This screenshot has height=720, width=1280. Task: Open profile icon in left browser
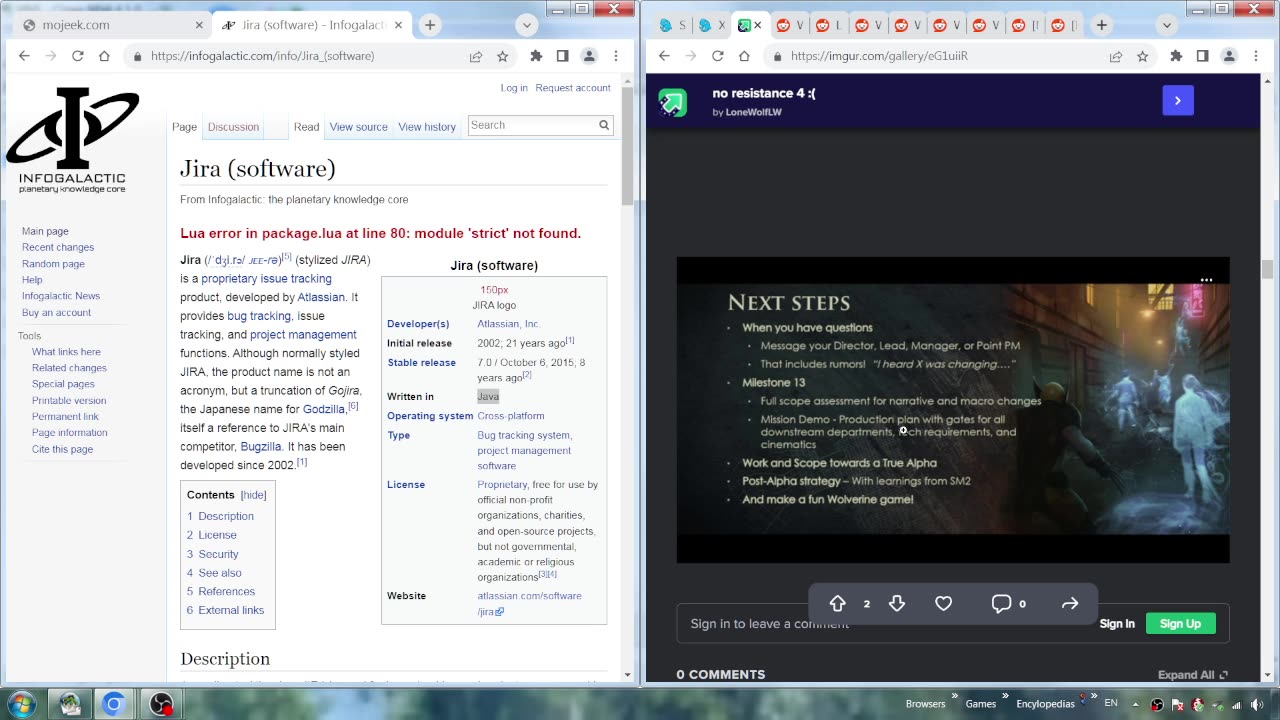[589, 56]
